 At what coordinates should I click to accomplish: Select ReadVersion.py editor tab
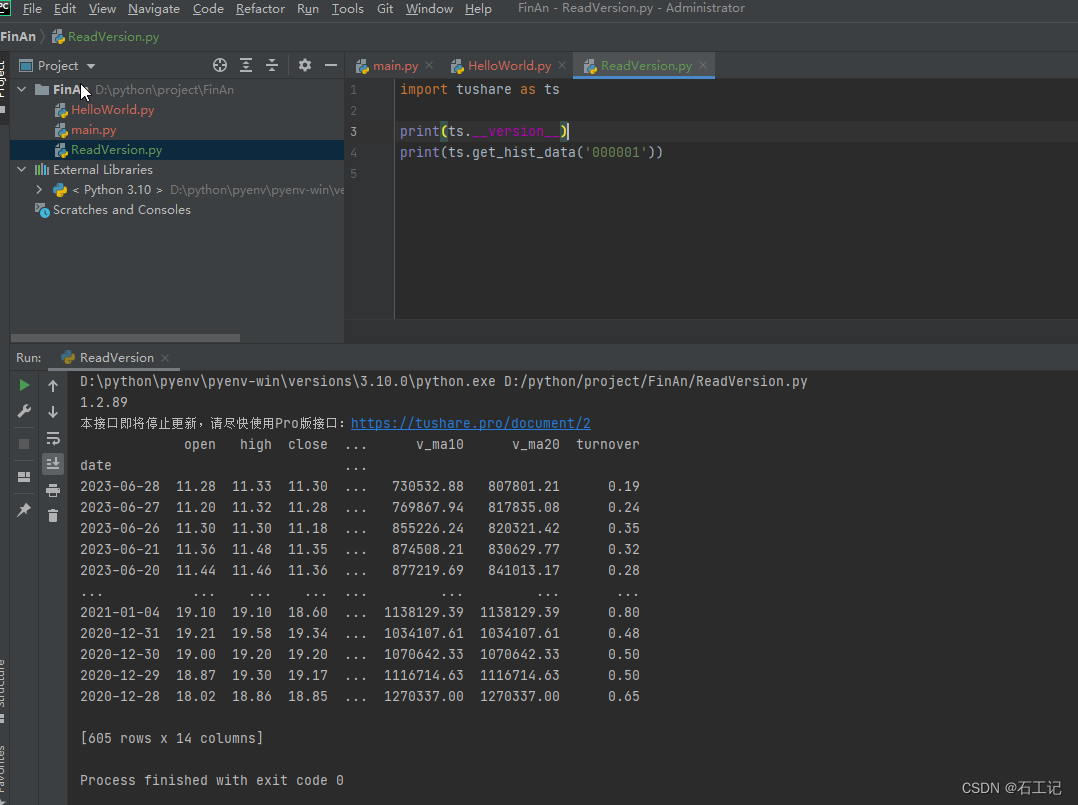pyautogui.click(x=646, y=66)
